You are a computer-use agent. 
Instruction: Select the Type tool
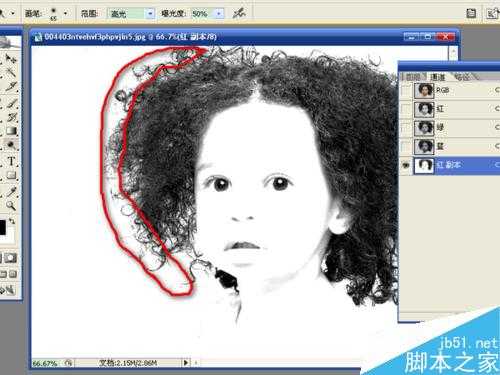[11, 161]
